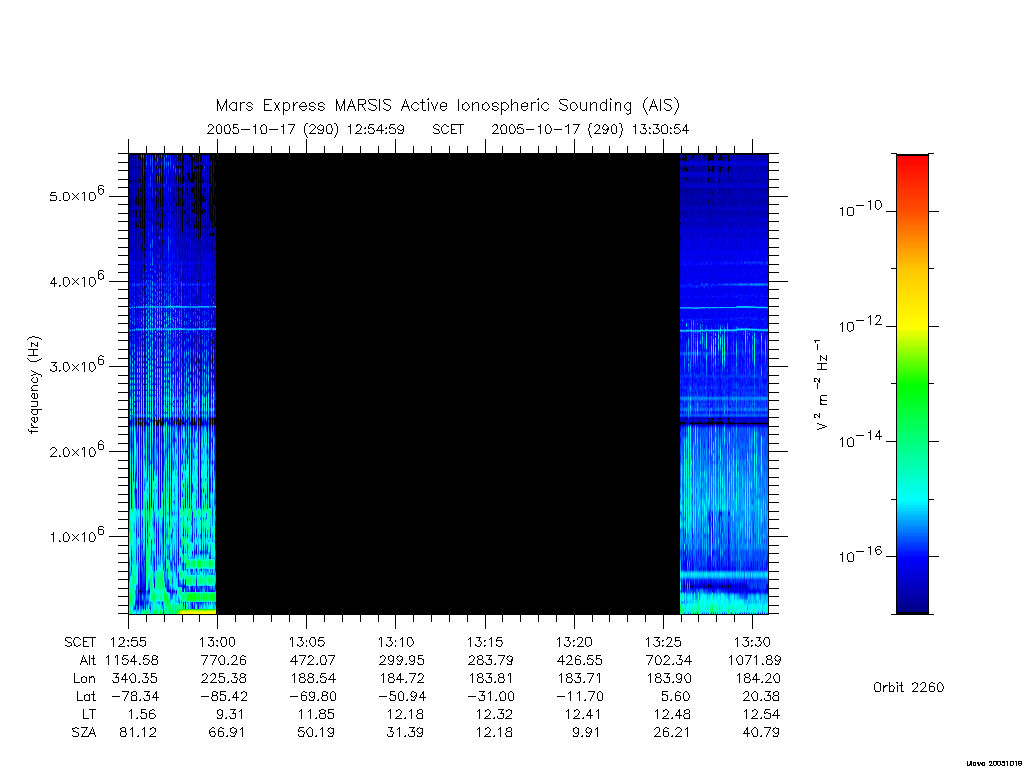The height and width of the screenshot is (768, 1024).
Task: Click the altitude value '1154.58'
Action: tap(132, 660)
